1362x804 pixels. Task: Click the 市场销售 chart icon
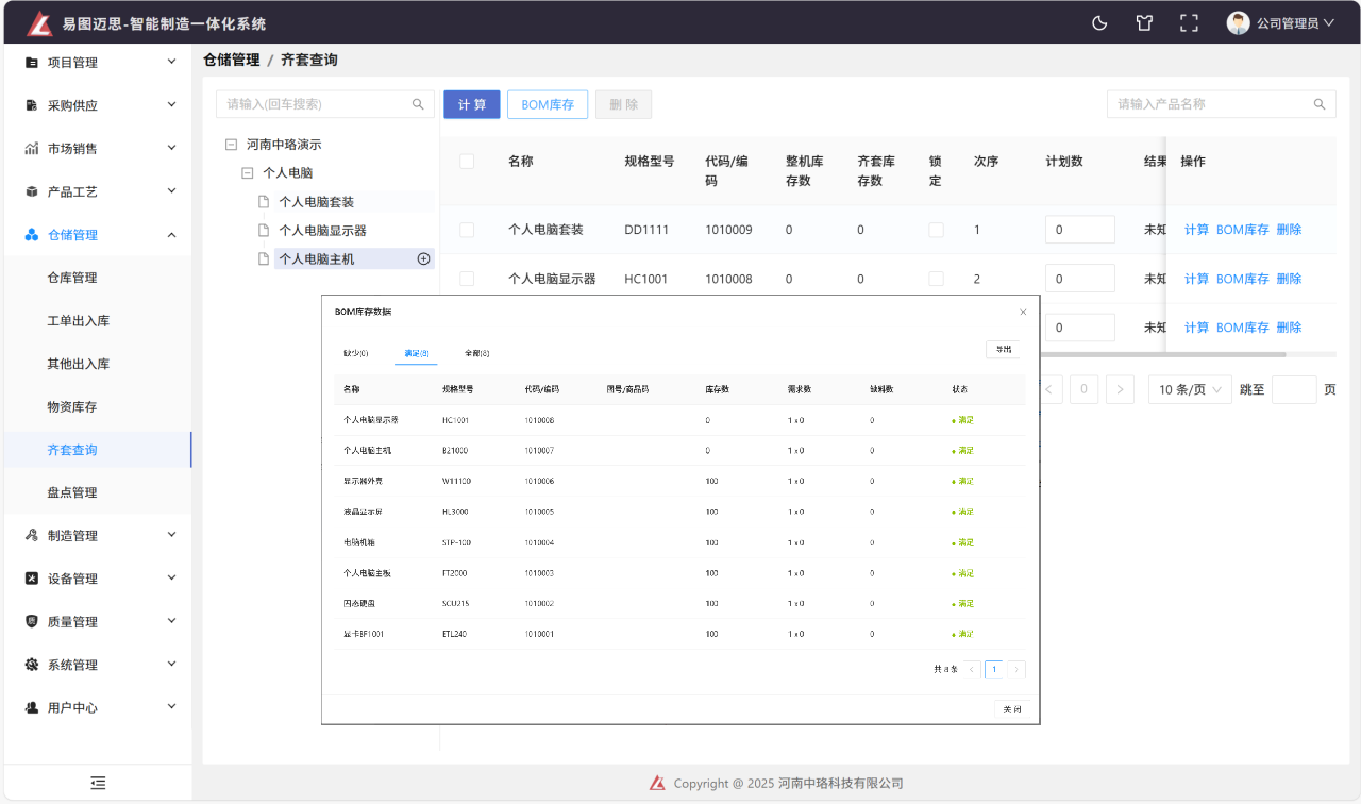31,148
